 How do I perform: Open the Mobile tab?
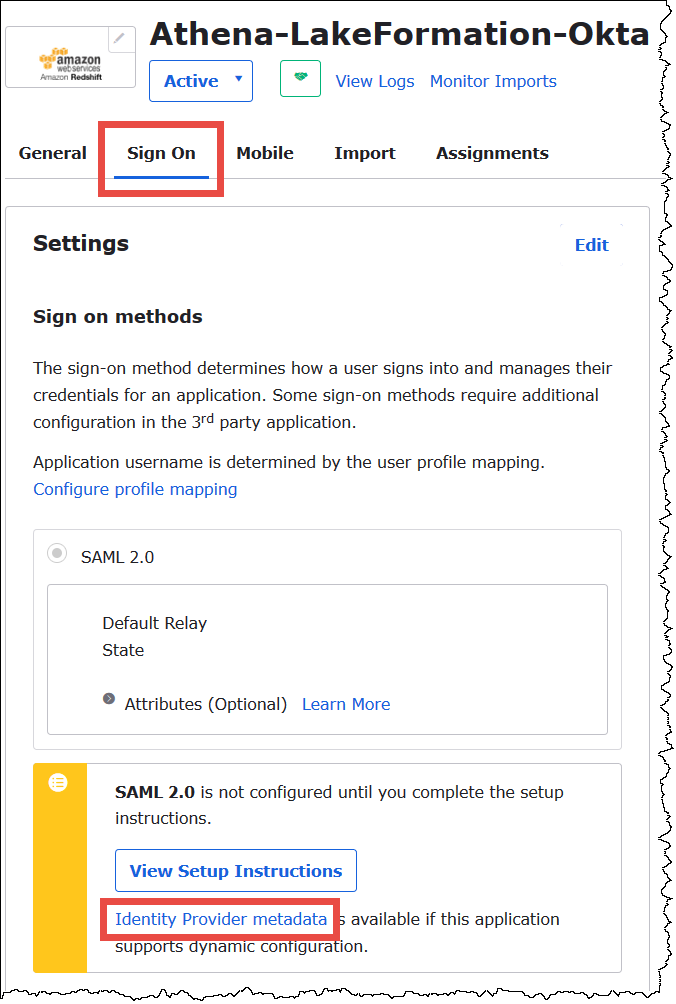click(264, 153)
